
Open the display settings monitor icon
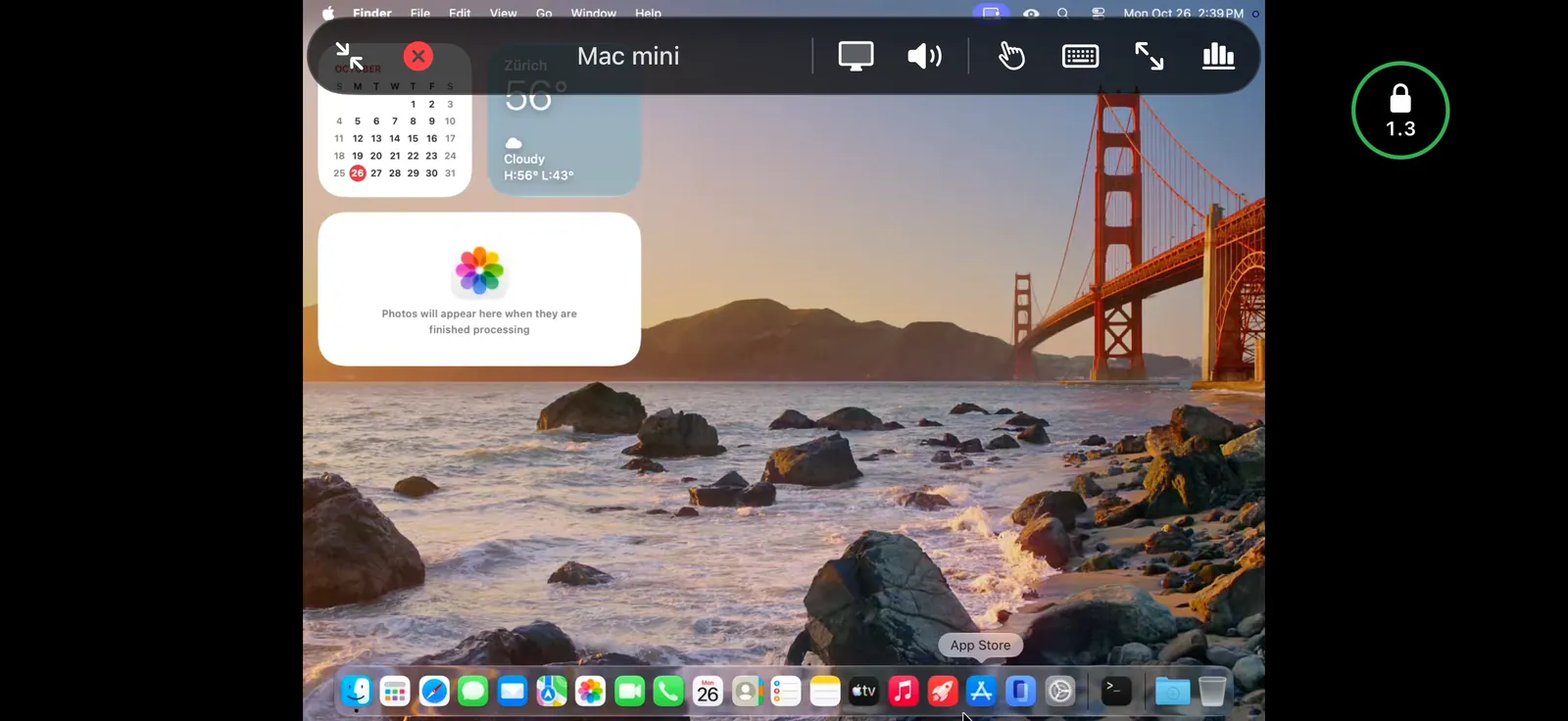pos(856,56)
